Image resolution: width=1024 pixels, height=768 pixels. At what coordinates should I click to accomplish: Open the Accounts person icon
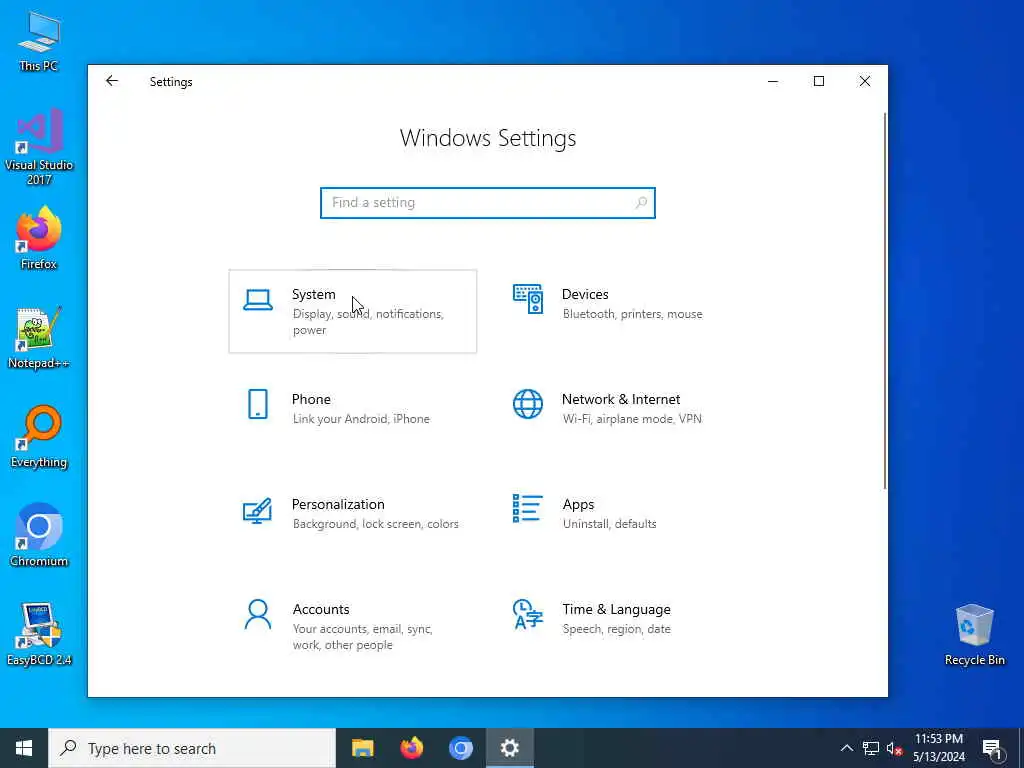(x=258, y=614)
